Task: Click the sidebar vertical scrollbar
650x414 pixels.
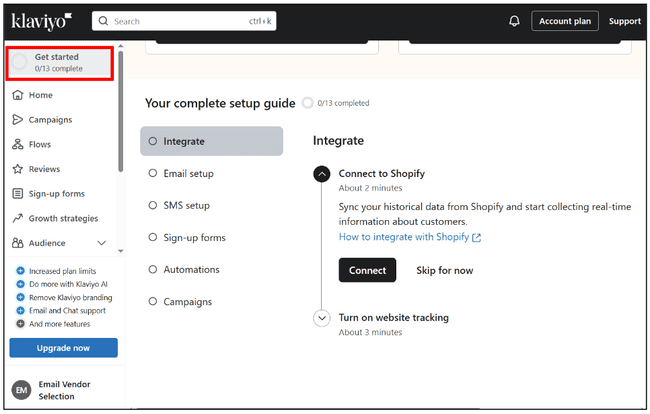Action: [x=121, y=110]
